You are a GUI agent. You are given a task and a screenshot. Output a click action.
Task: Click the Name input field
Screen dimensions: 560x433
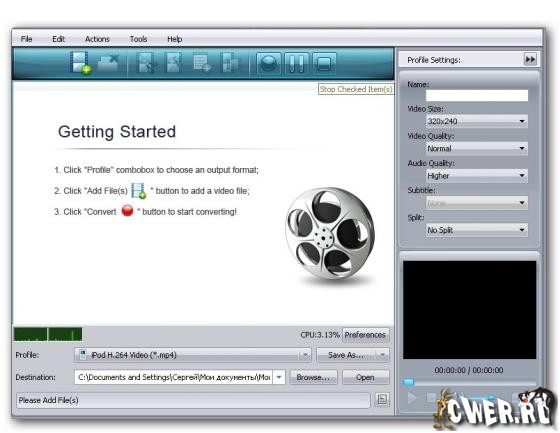click(477, 95)
